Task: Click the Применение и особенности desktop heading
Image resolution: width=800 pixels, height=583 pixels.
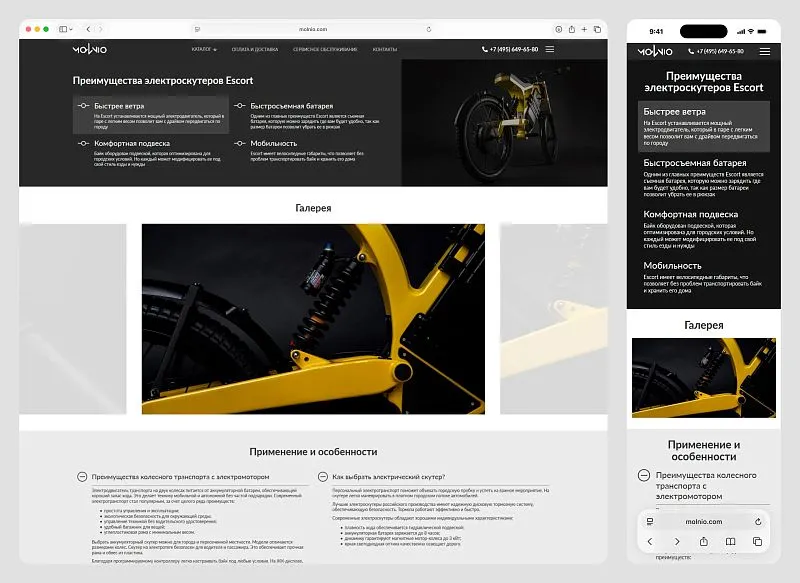Action: click(x=313, y=452)
